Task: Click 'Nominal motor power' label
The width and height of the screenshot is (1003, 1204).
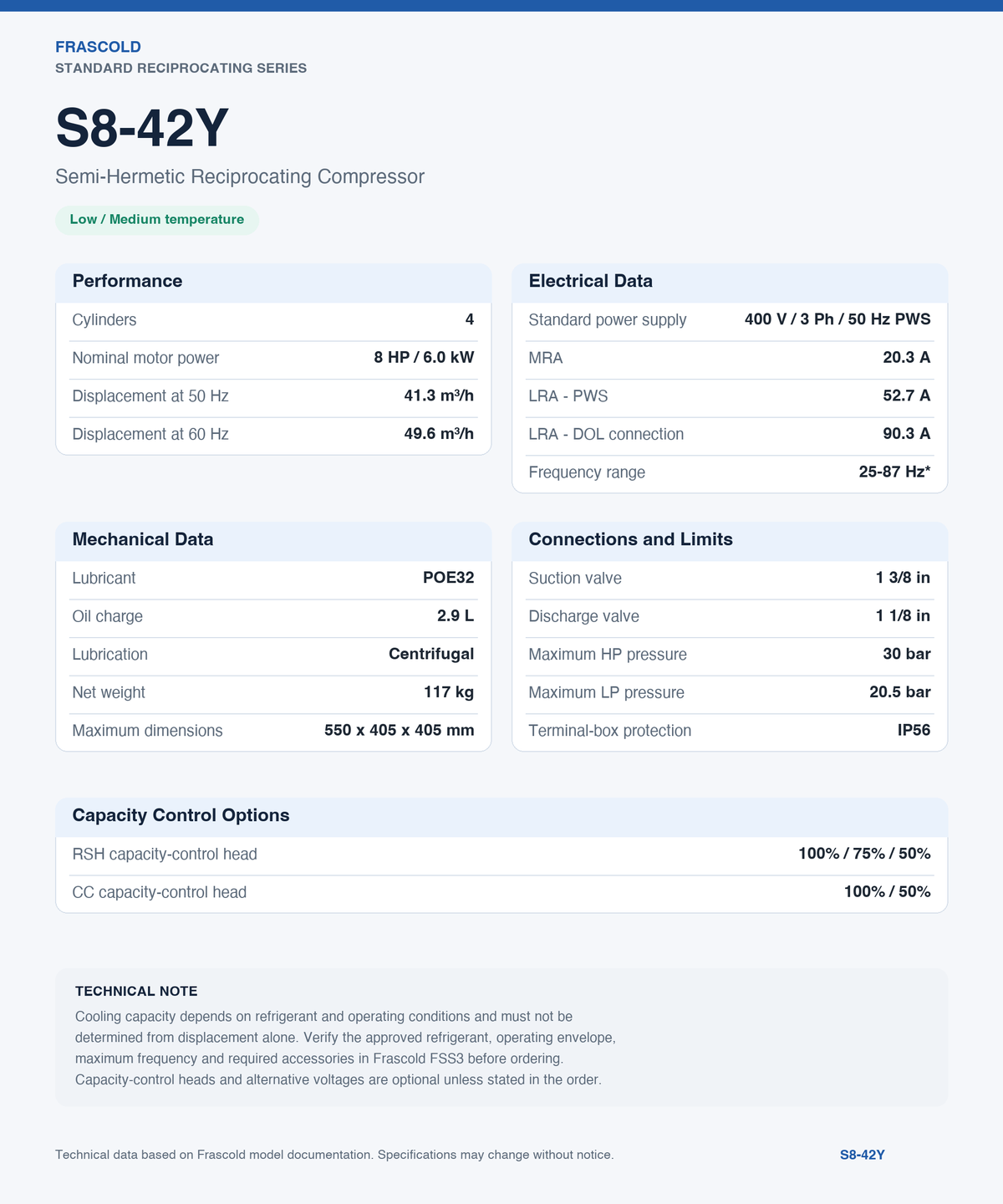Action: pos(145,358)
